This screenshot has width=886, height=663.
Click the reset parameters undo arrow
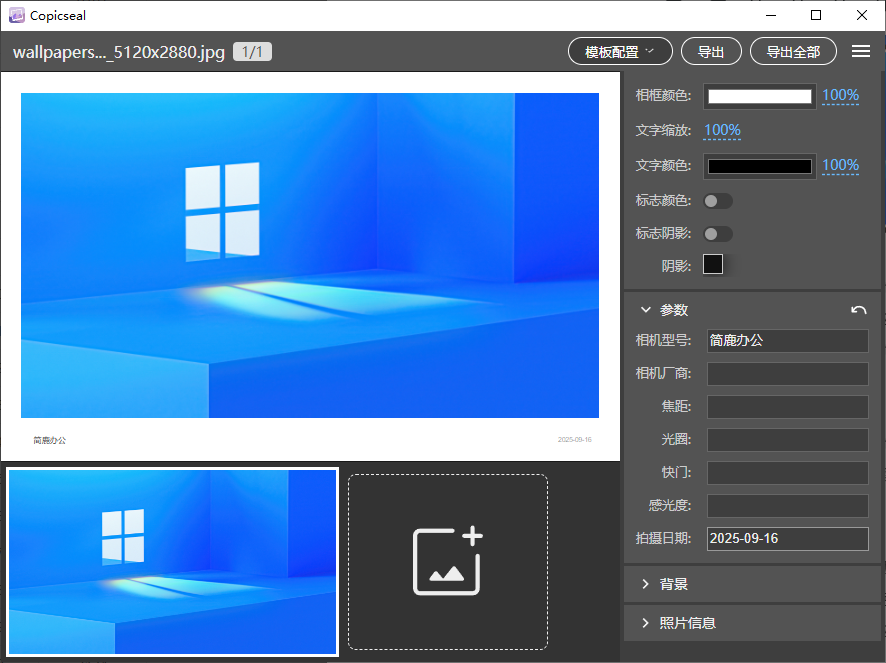(x=858, y=310)
